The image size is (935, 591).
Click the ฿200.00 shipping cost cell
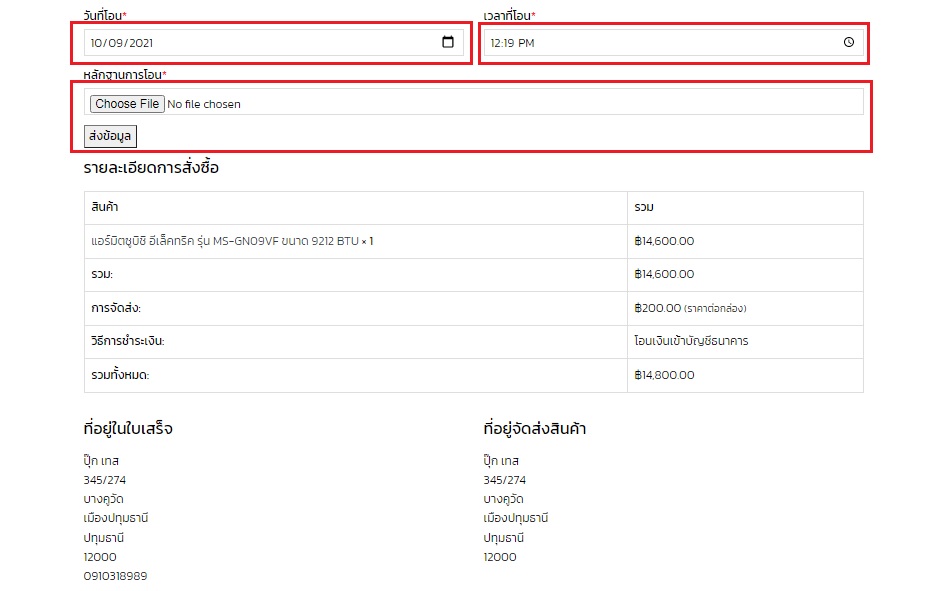pyautogui.click(x=658, y=308)
